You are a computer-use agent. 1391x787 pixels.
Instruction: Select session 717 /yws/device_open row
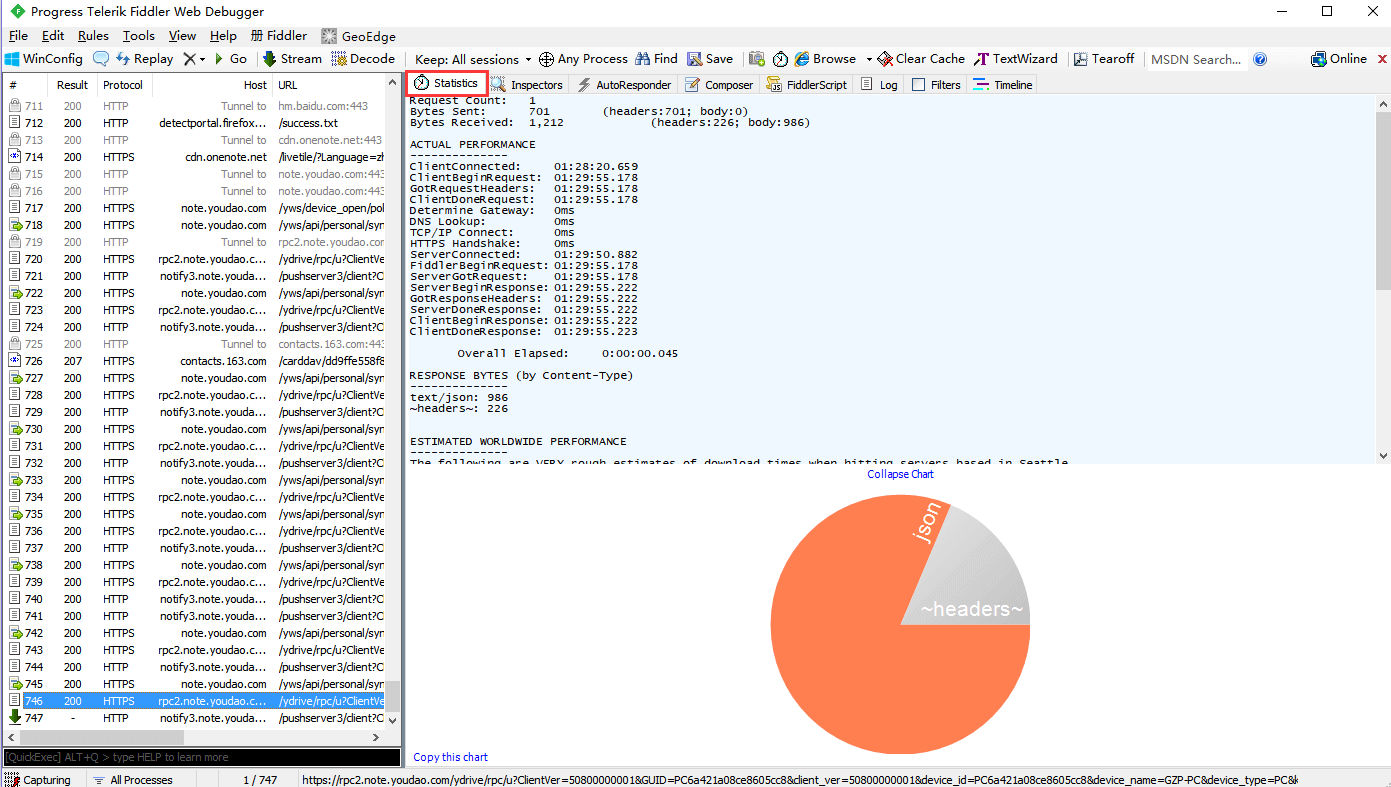pyautogui.click(x=195, y=208)
